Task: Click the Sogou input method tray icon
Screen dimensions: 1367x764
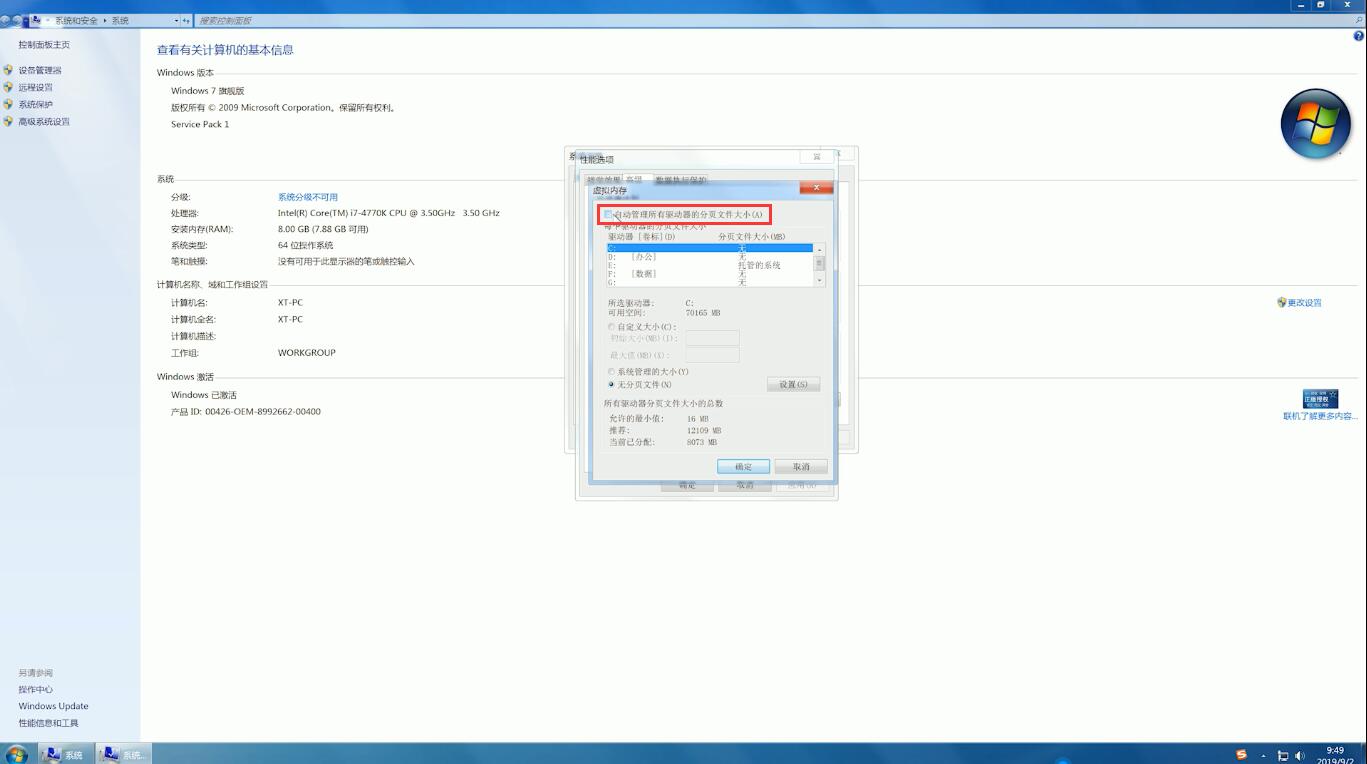Action: click(1241, 755)
